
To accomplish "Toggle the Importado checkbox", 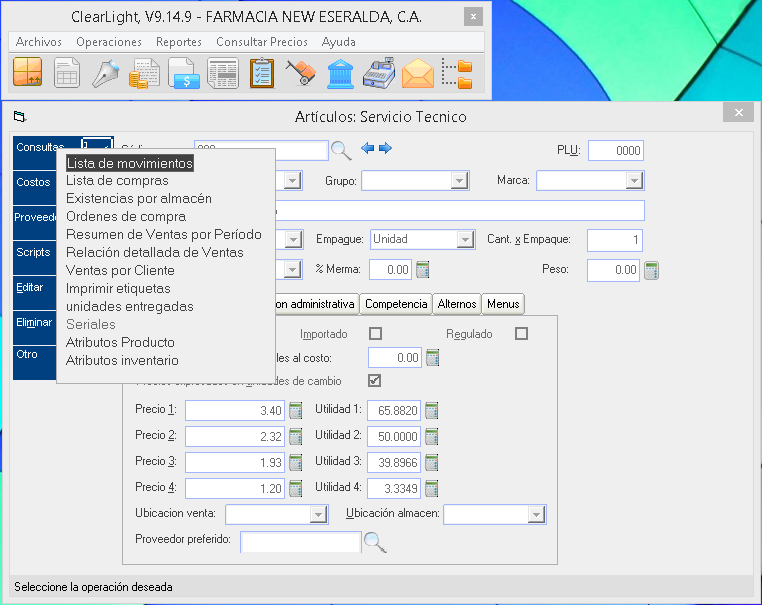I will point(376,333).
